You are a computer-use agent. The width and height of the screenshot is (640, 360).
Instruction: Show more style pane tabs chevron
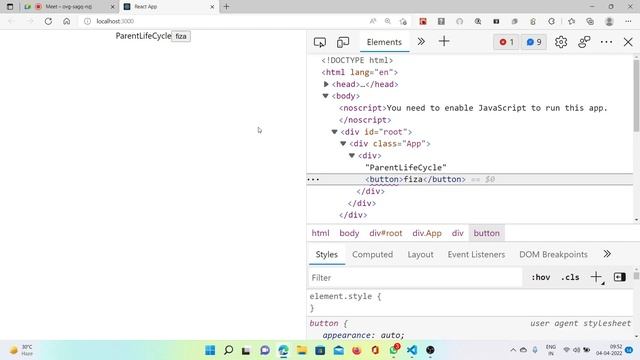click(x=607, y=254)
